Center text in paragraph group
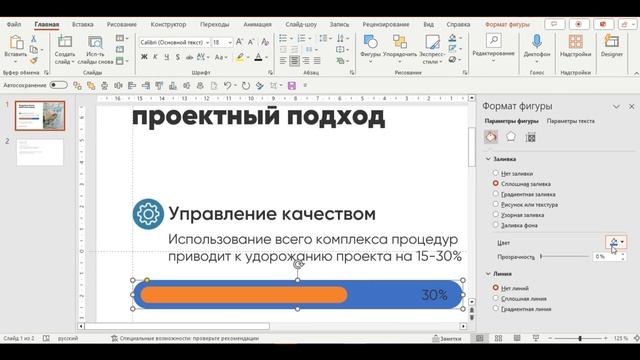 click(x=294, y=61)
